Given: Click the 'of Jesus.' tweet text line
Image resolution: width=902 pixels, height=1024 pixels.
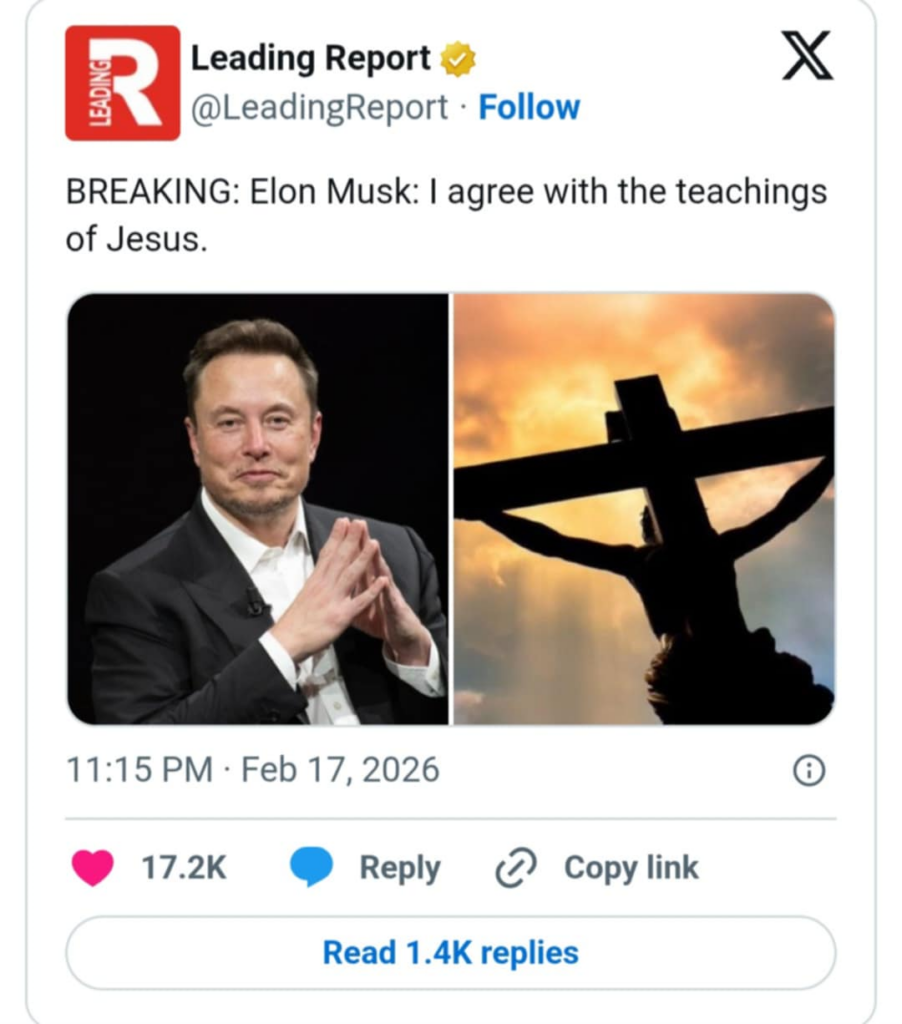Looking at the screenshot, I should (136, 241).
